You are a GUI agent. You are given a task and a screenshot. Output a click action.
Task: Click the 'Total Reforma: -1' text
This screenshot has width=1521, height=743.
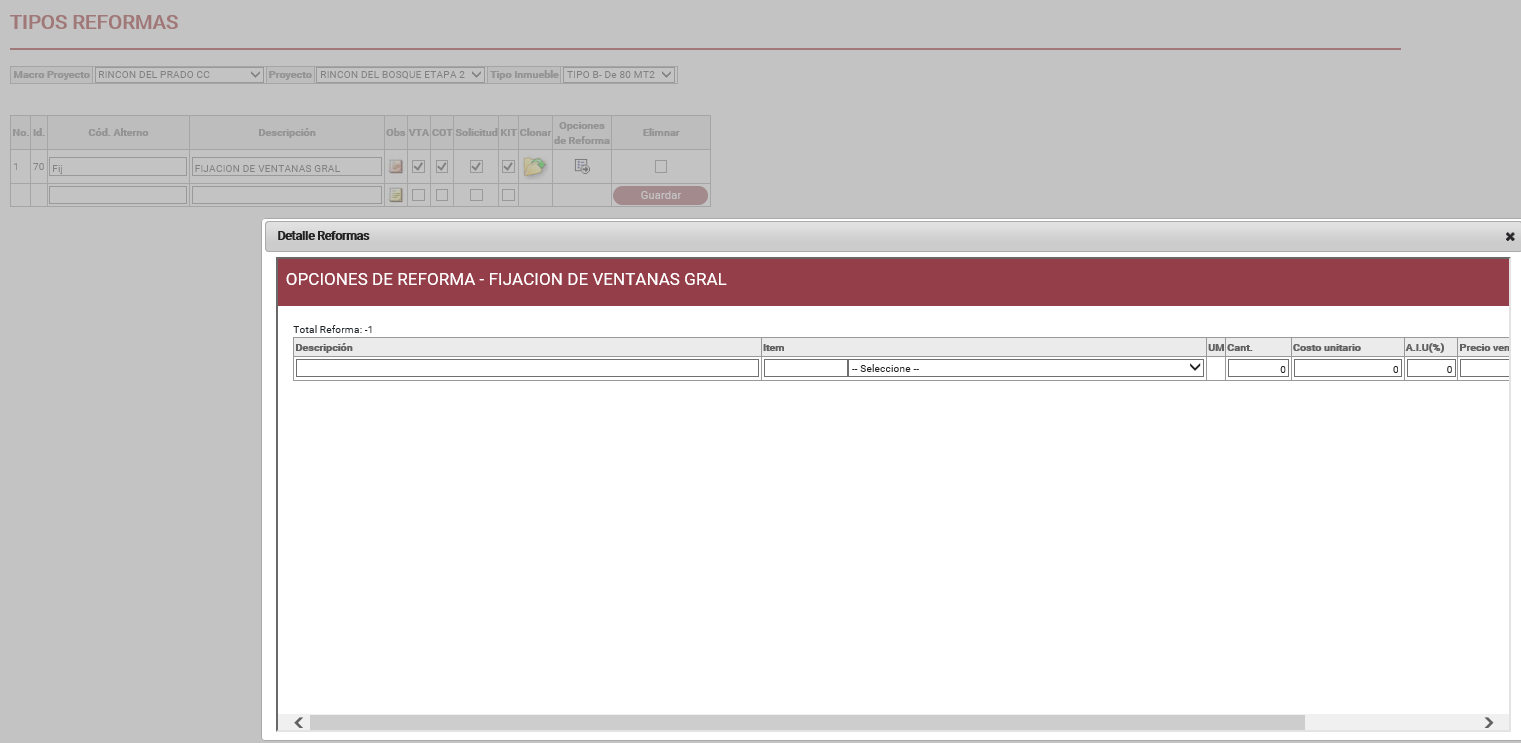(333, 329)
